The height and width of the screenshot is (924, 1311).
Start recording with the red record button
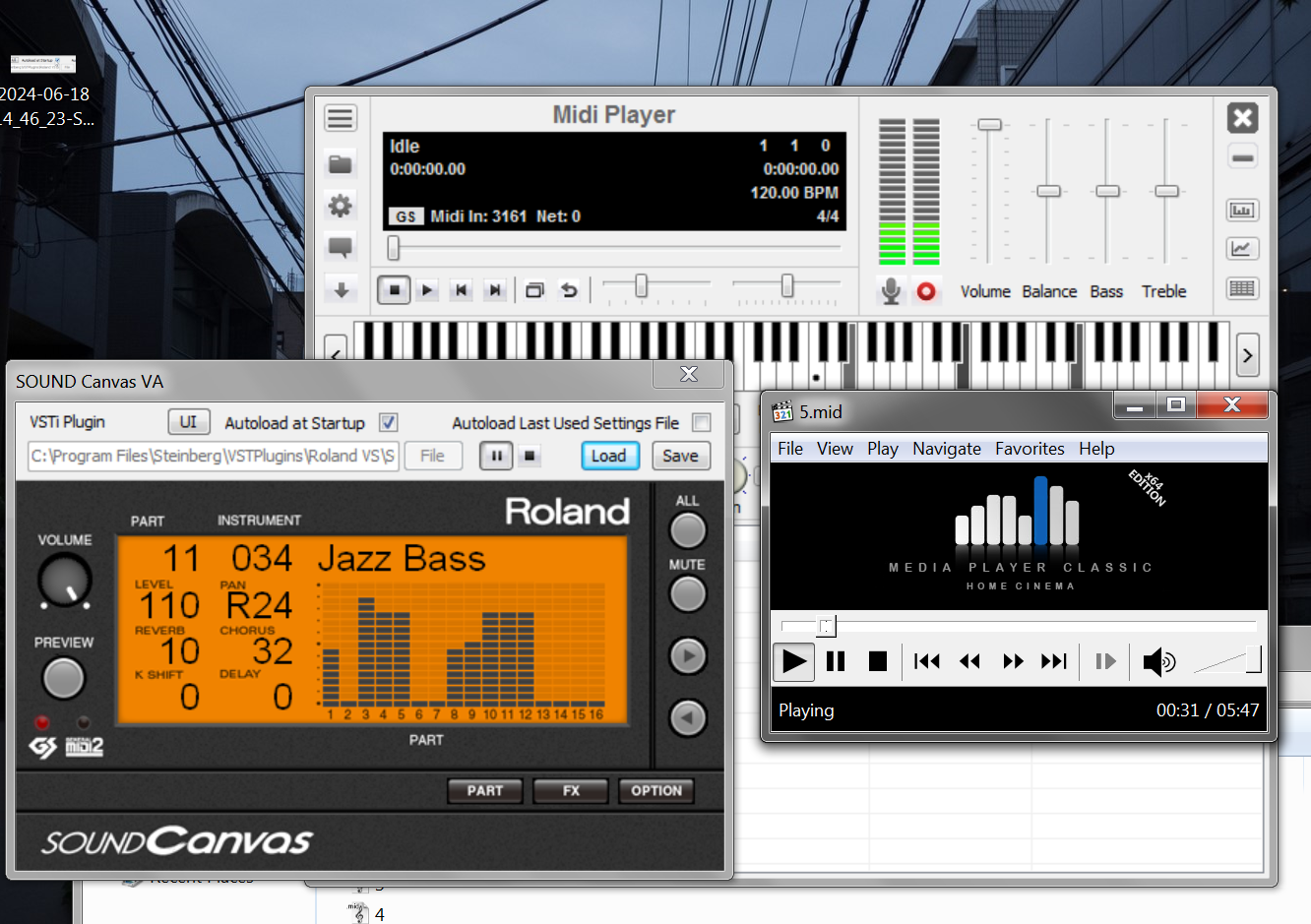coord(926,291)
